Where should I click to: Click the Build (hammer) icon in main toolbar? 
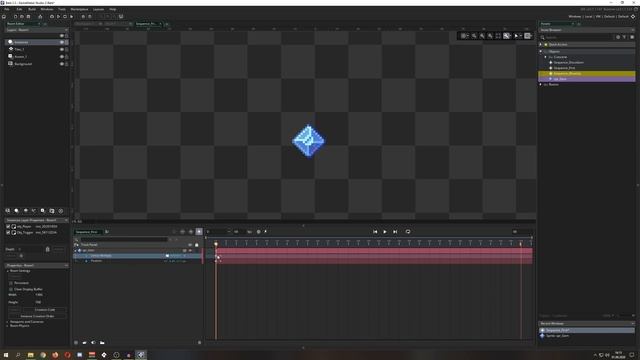point(40,16)
